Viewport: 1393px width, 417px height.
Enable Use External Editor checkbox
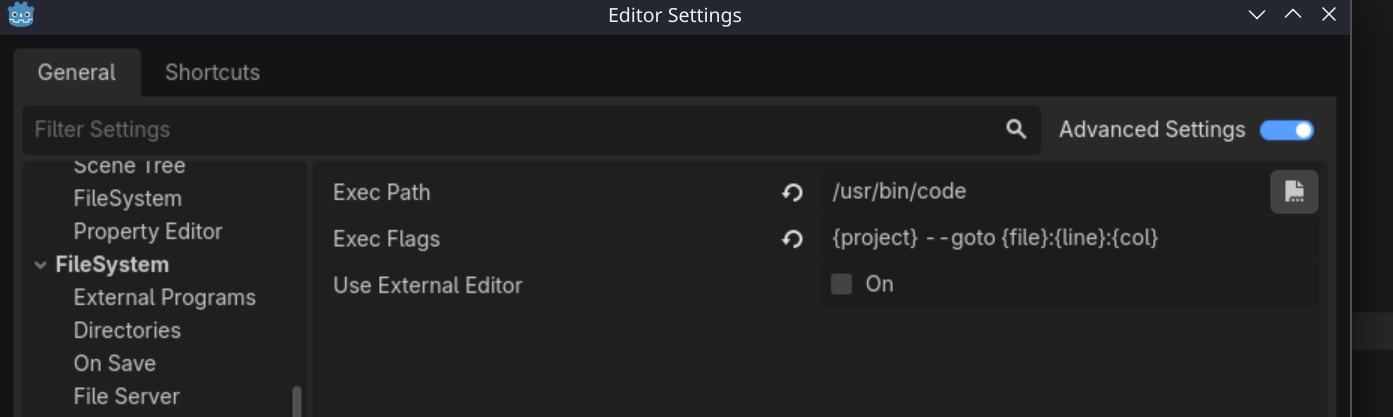842,284
